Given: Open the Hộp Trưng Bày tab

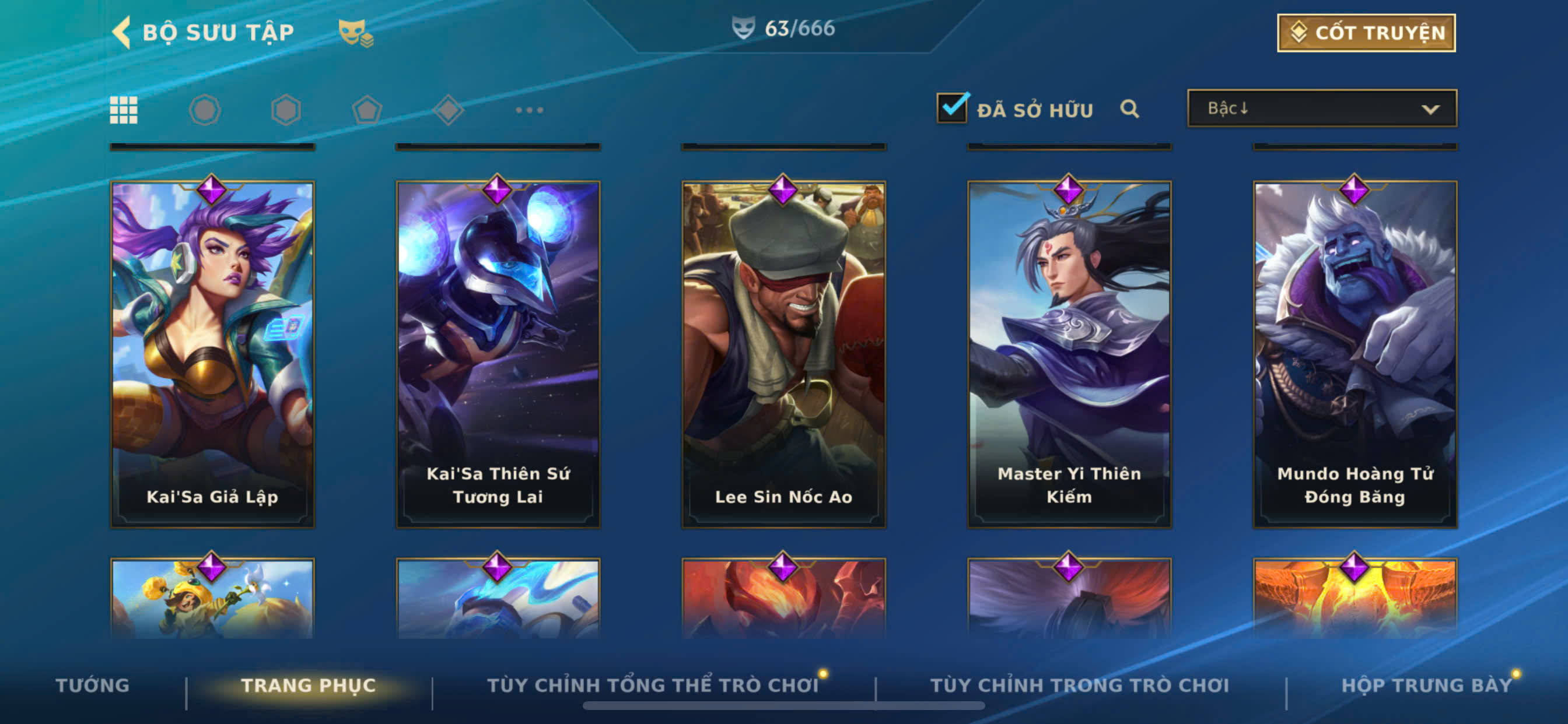Looking at the screenshot, I should (x=1426, y=685).
